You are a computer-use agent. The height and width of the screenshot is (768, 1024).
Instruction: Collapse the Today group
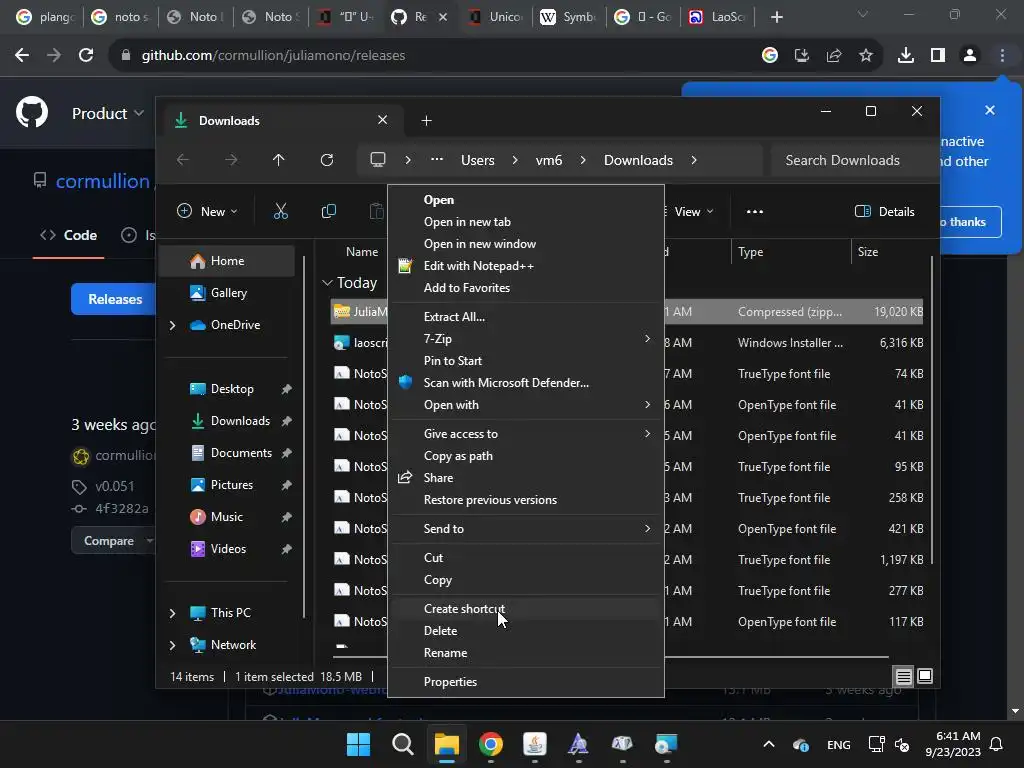[x=327, y=283]
